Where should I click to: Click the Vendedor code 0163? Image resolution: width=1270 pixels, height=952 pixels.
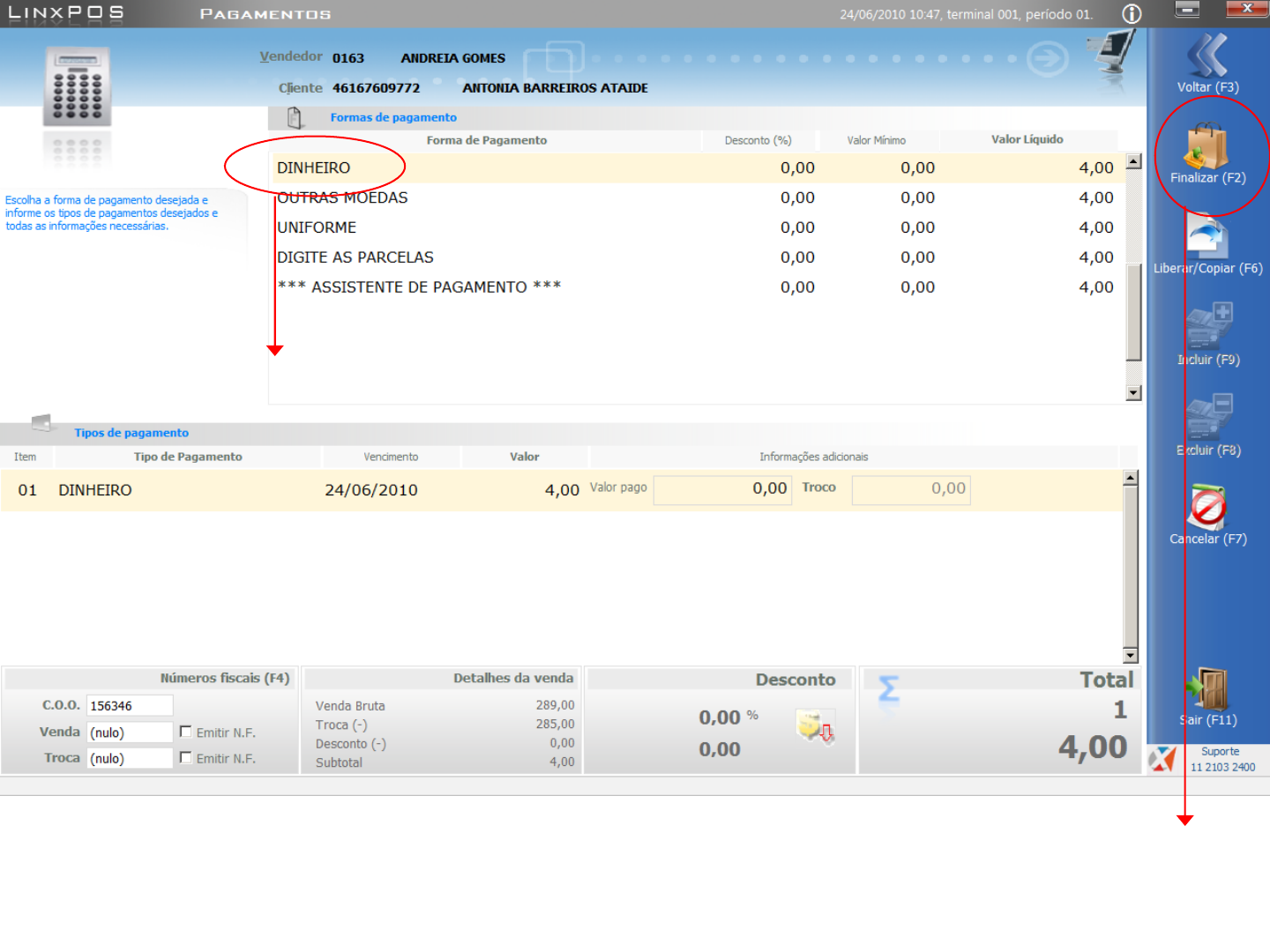pyautogui.click(x=348, y=58)
